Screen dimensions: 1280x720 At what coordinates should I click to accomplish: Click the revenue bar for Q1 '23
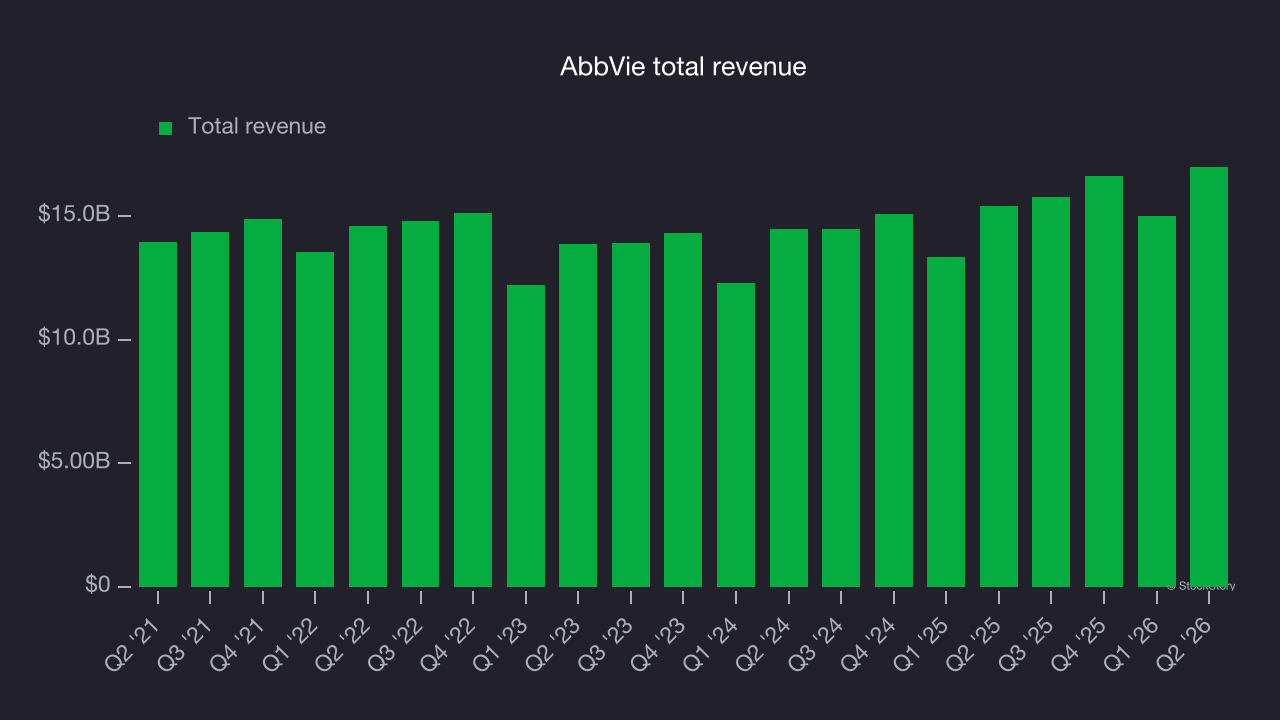(526, 436)
